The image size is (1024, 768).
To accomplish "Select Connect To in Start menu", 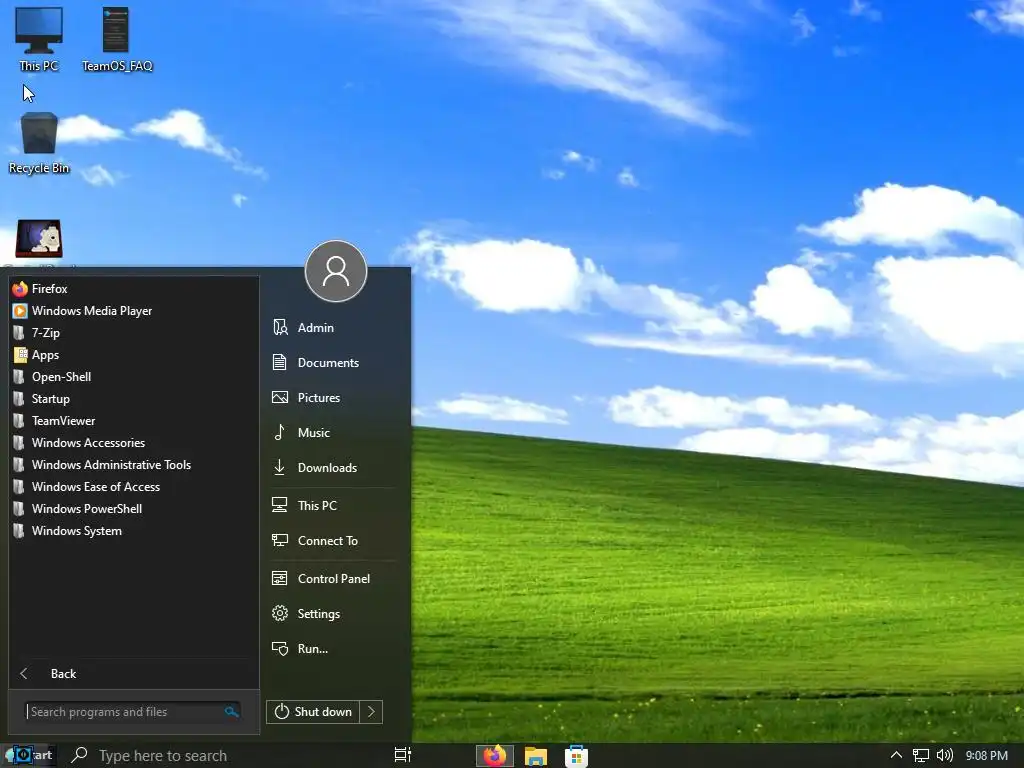I will pos(334,541).
